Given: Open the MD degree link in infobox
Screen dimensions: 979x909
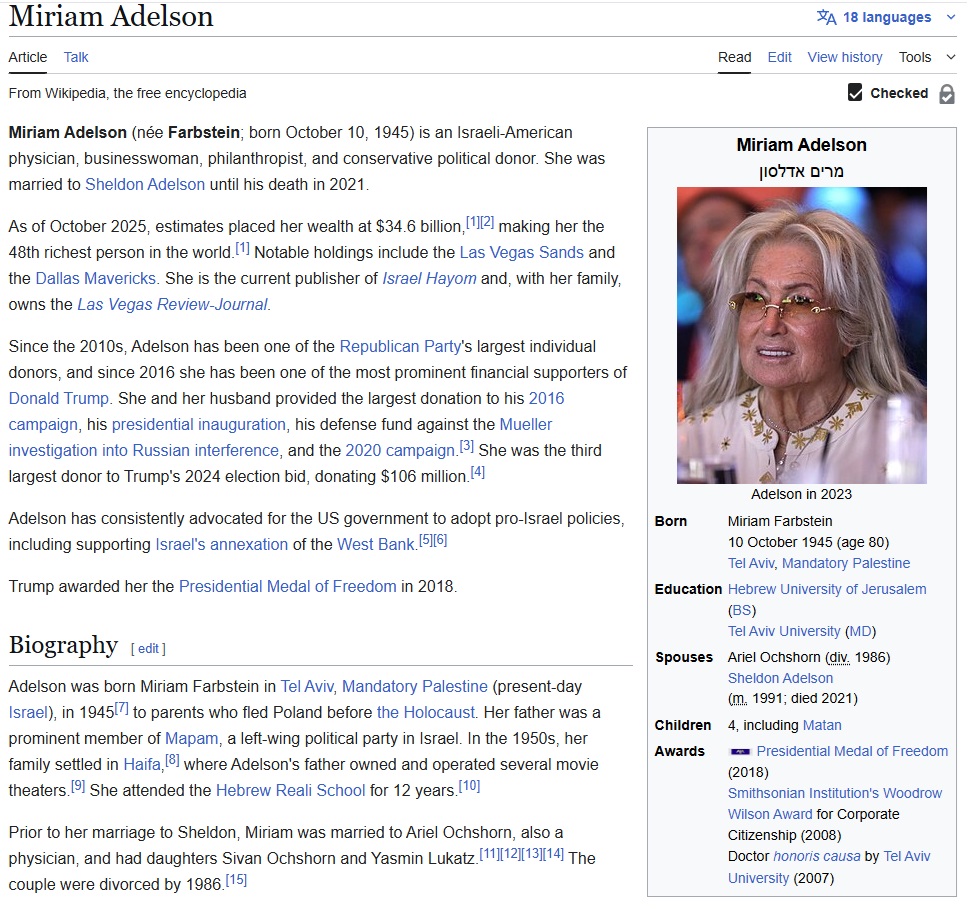Looking at the screenshot, I should [860, 631].
